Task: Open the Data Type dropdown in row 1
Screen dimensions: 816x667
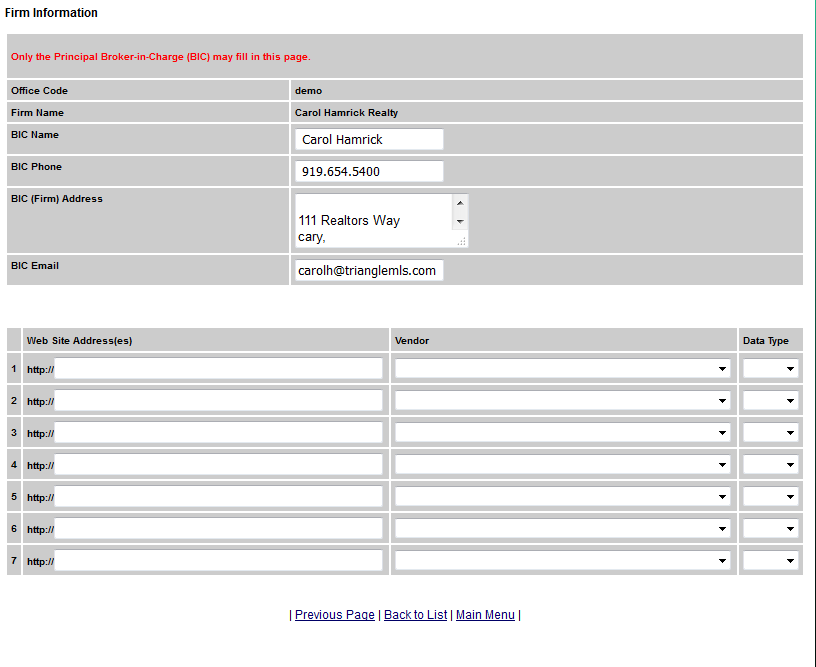Action: 770,369
